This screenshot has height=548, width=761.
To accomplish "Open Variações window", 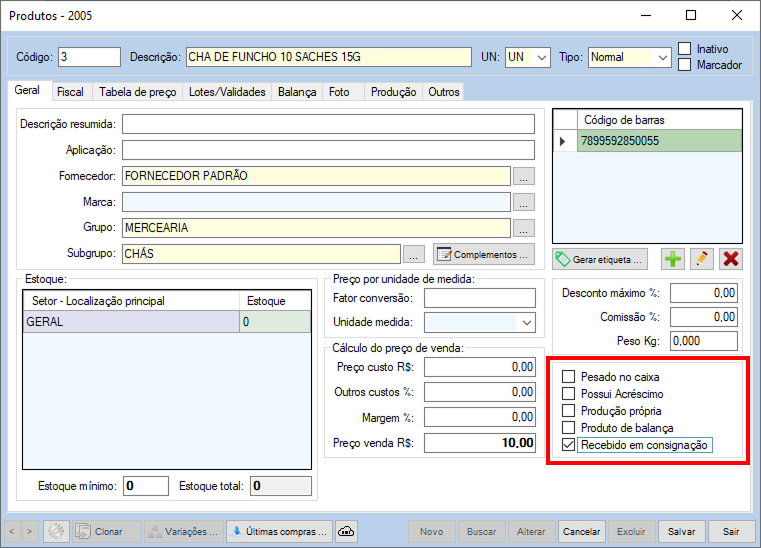I will pyautogui.click(x=184, y=531).
